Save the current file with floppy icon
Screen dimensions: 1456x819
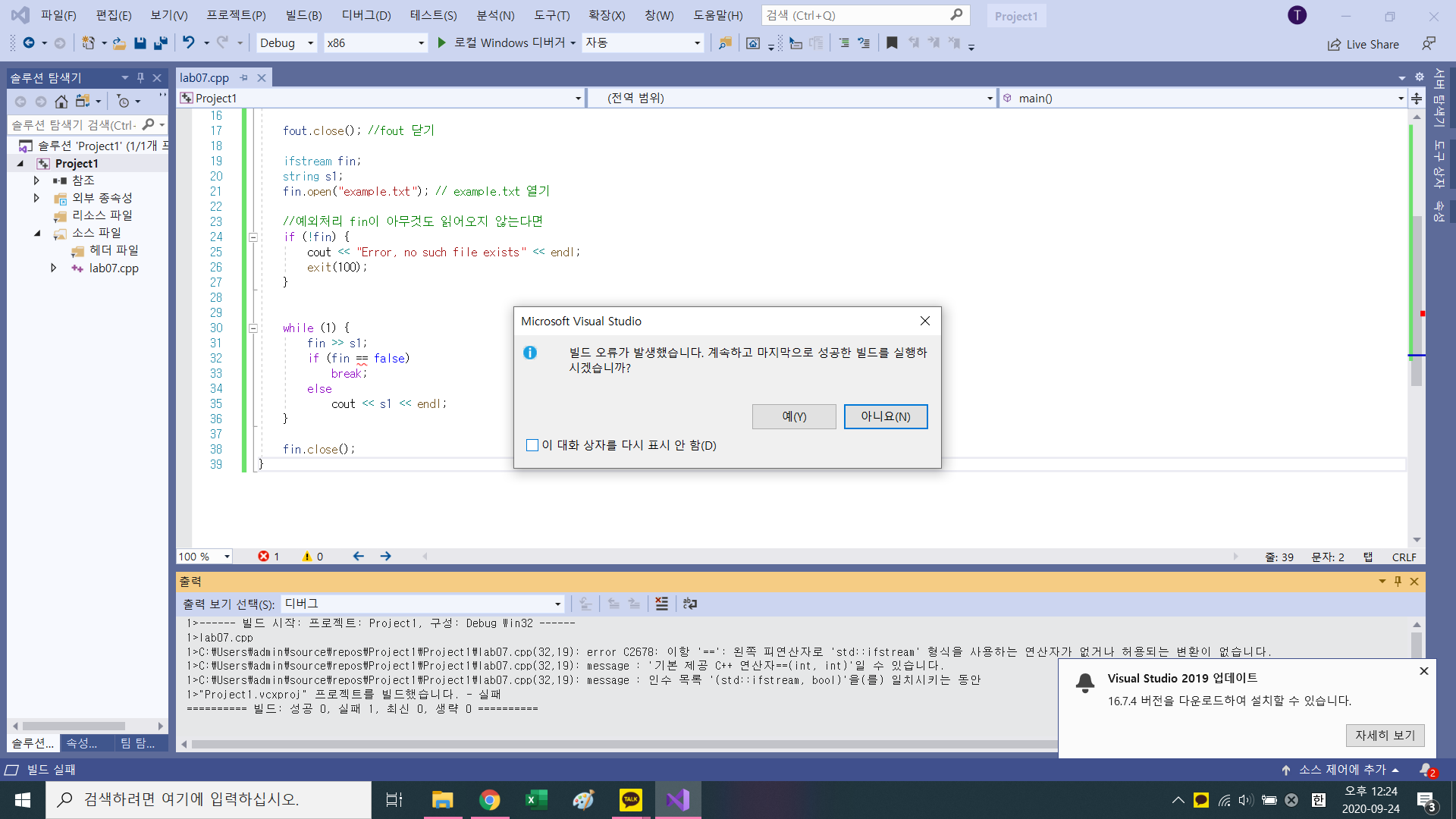click(x=140, y=43)
